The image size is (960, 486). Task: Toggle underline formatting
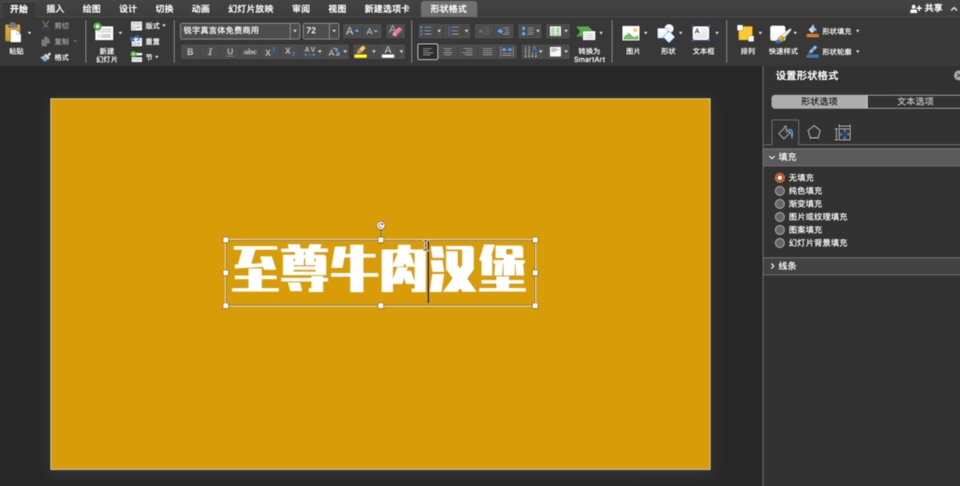coord(230,52)
